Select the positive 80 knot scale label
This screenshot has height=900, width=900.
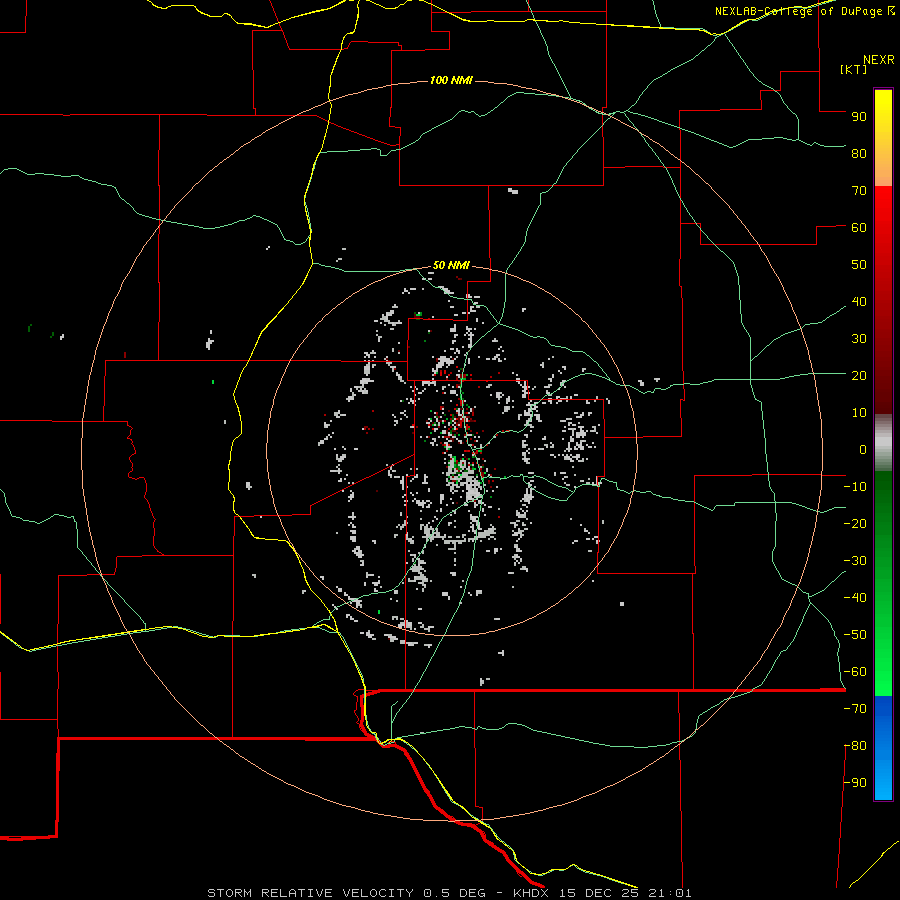(859, 153)
